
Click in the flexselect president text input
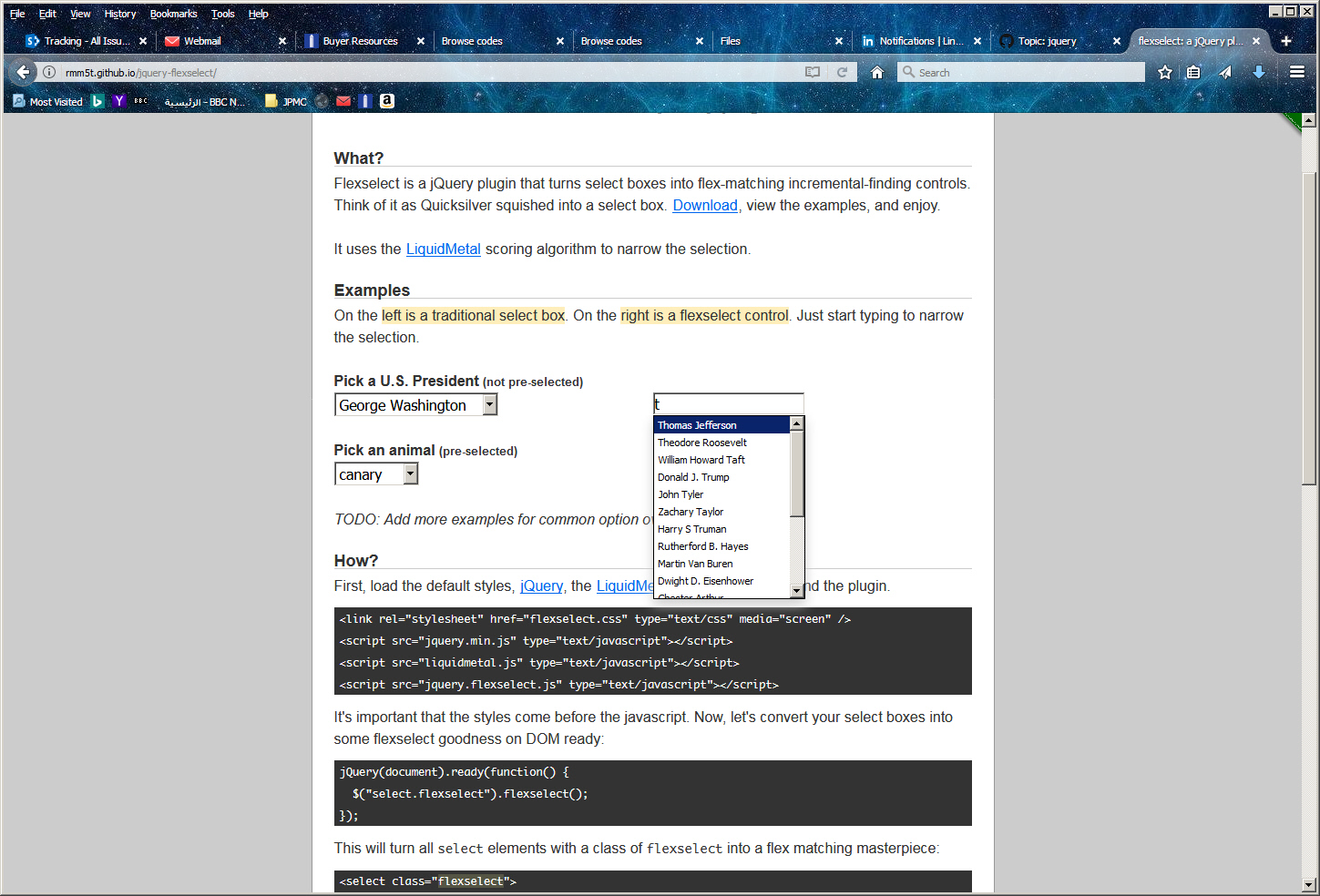pos(729,404)
